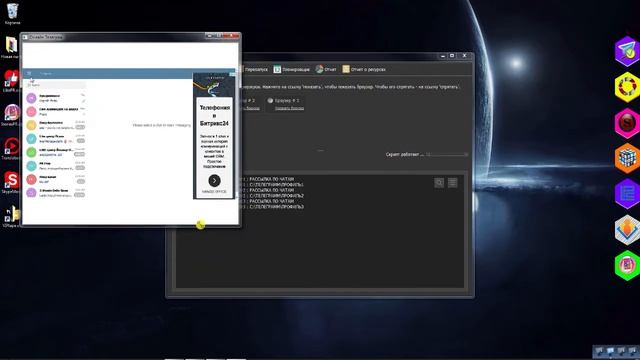Viewport: 640px width, 360px height.
Task: Open the pink hexagon icon with red S
Action: point(627,122)
